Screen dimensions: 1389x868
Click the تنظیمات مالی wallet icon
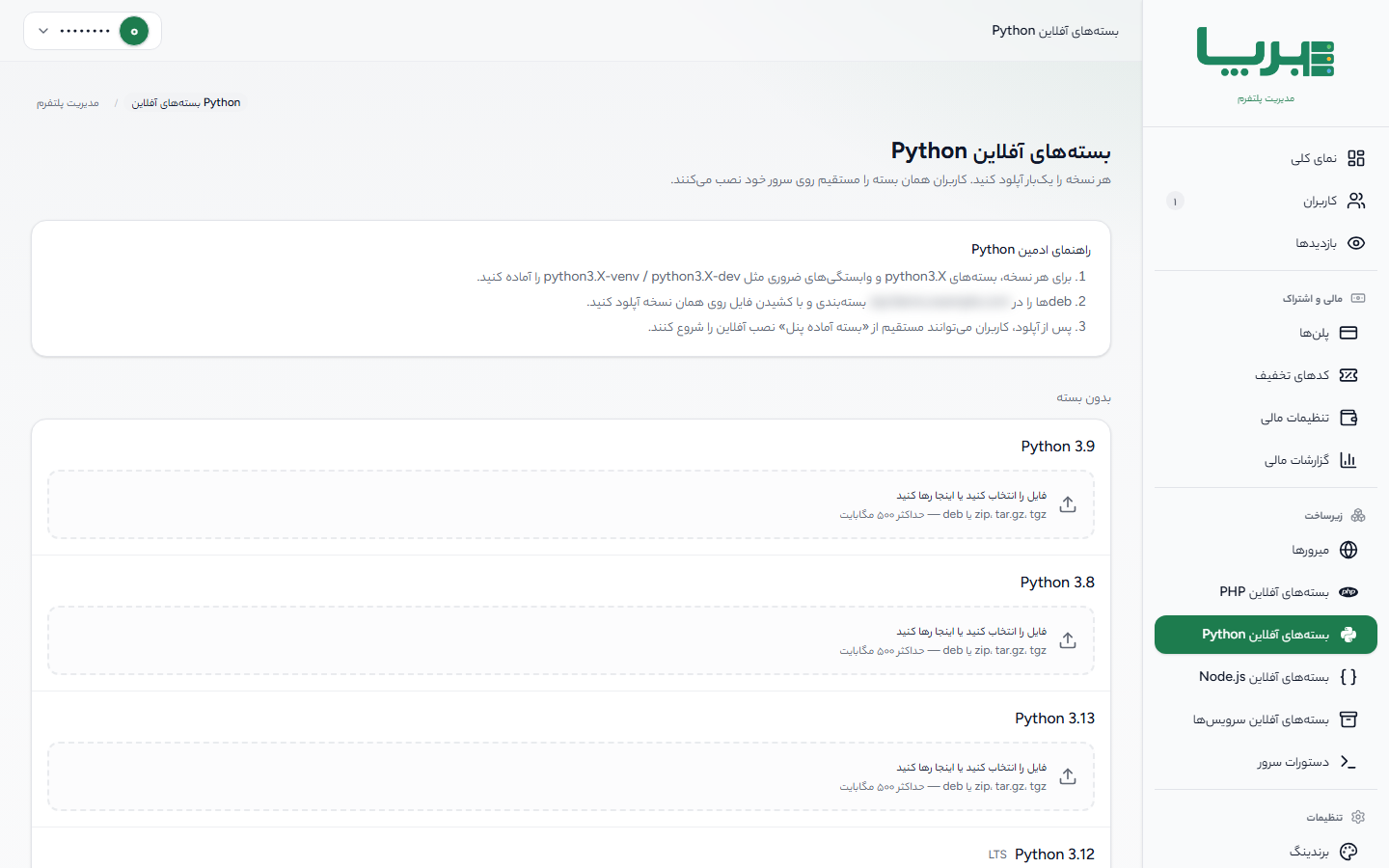pyautogui.click(x=1348, y=418)
